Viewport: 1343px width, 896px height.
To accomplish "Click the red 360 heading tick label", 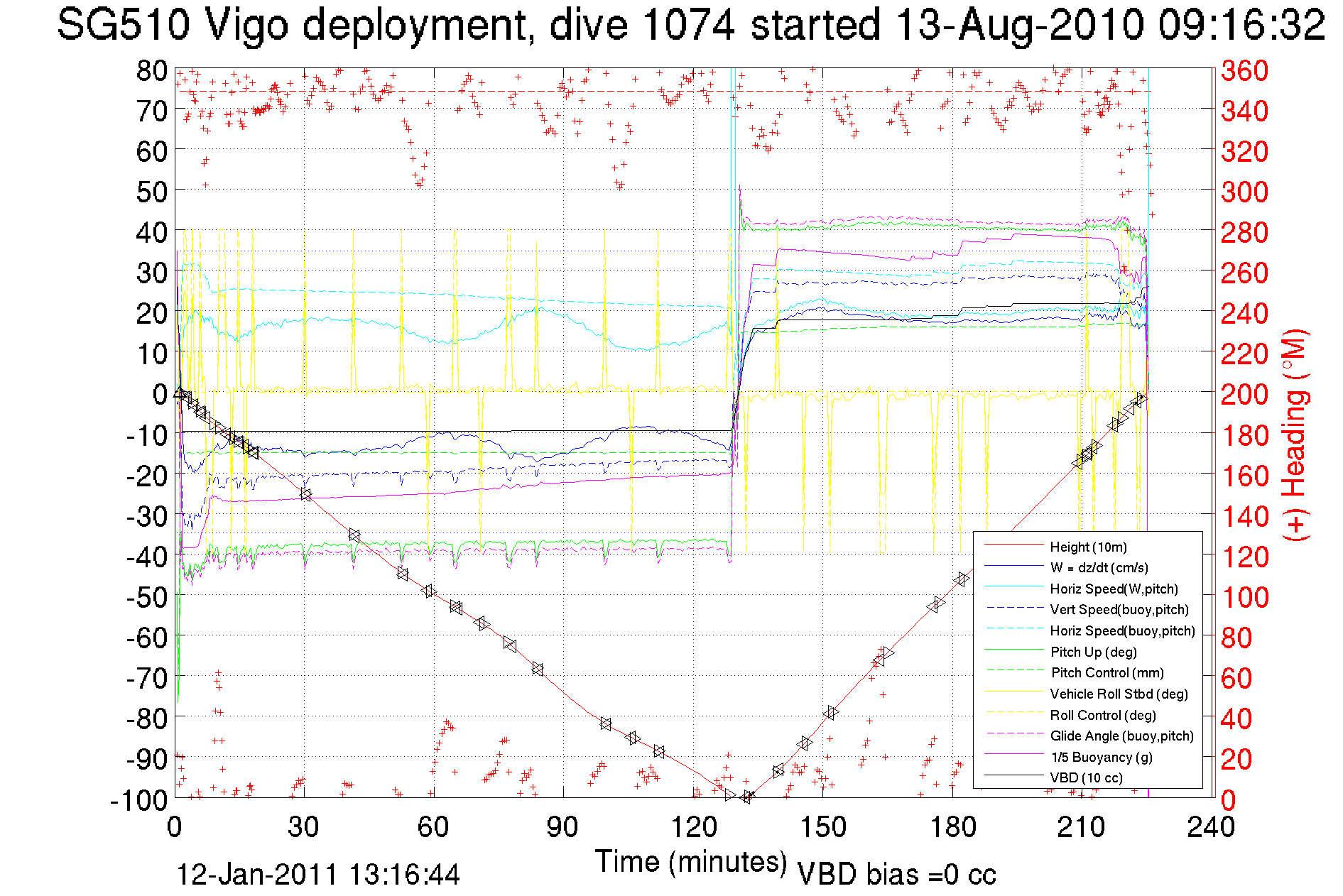I will pos(1244,70).
